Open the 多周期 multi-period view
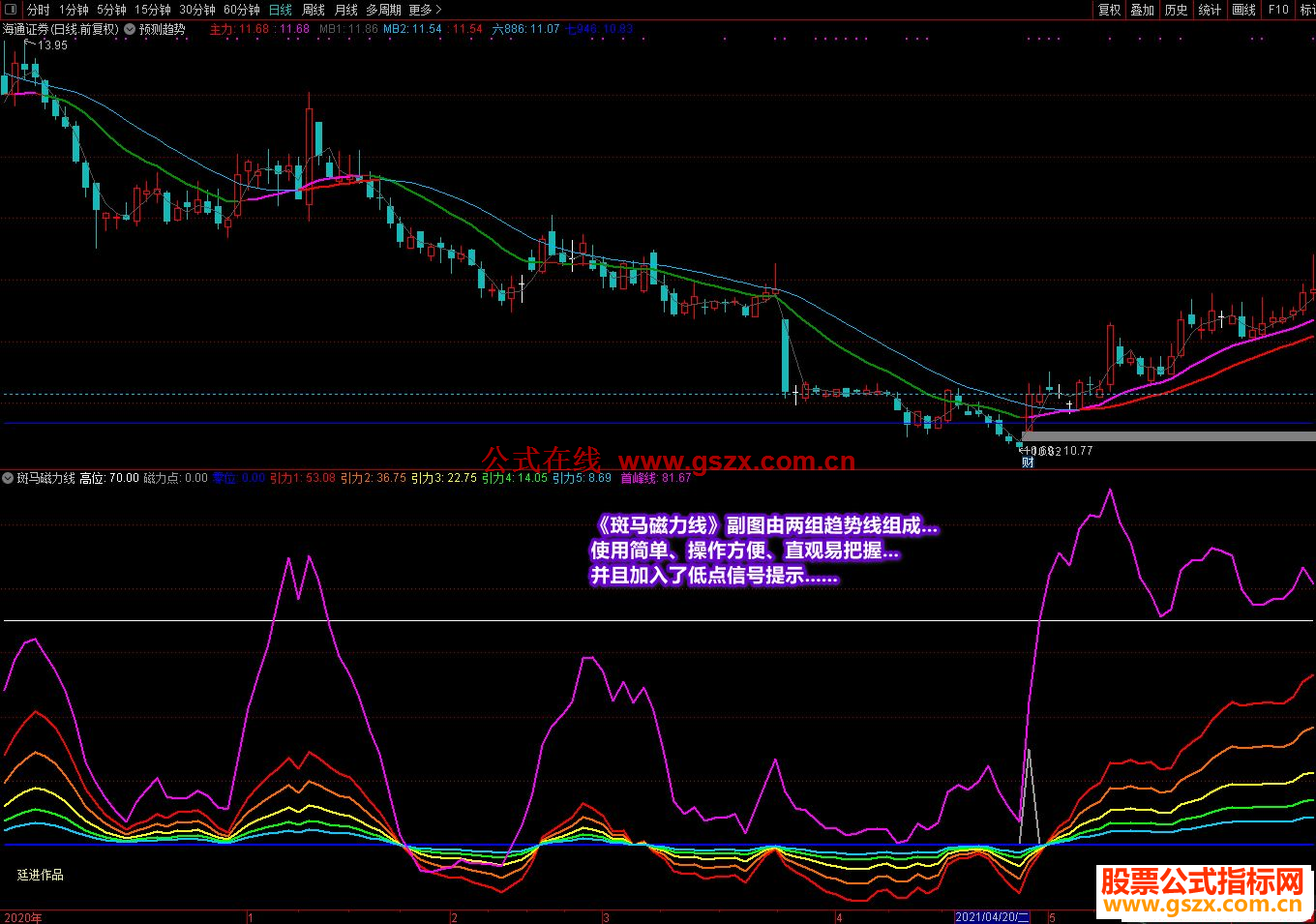This screenshot has width=1316, height=924. [383, 10]
